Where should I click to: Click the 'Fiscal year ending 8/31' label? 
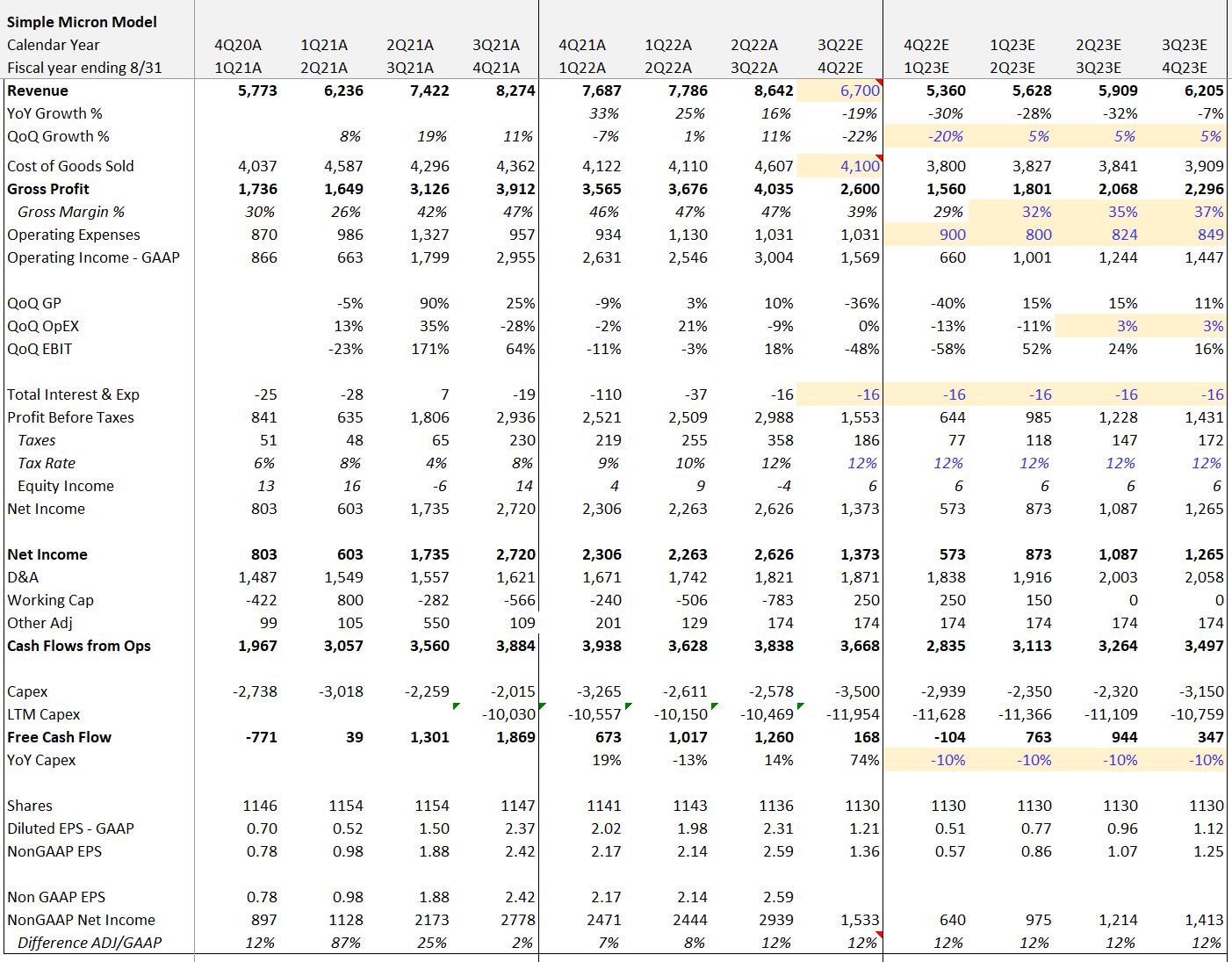(x=84, y=68)
